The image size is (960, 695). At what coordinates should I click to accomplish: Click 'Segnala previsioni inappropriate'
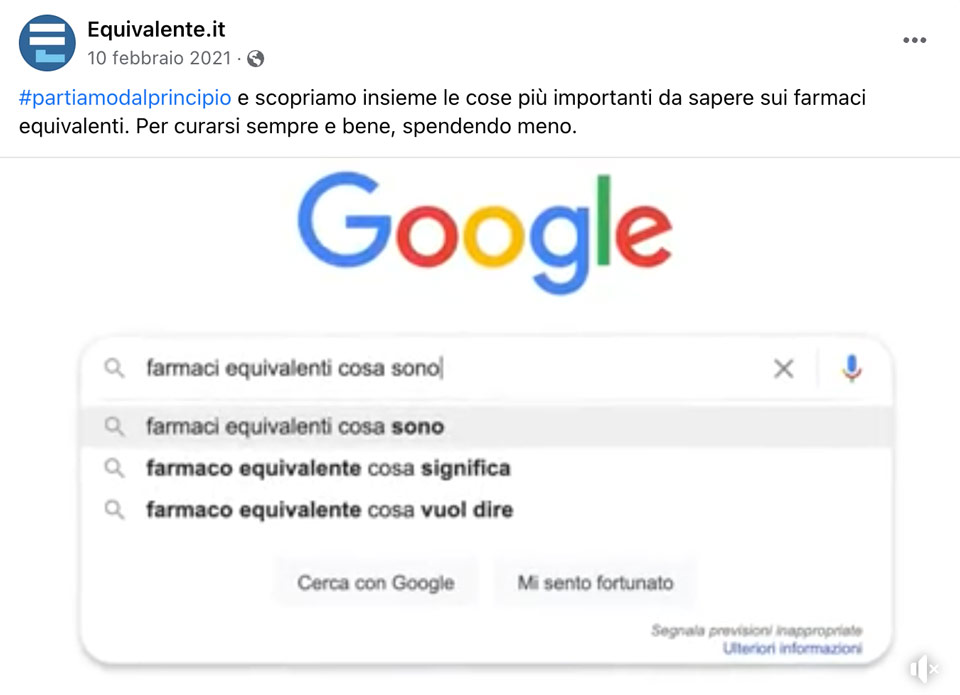[x=756, y=631]
